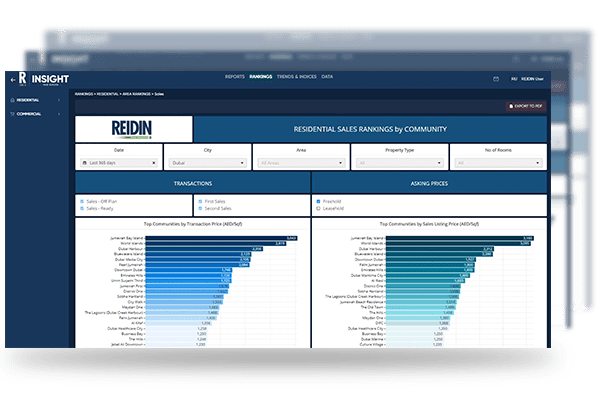Image resolution: width=615 pixels, height=418 pixels.
Task: Uncheck the Freehold checkbox
Action: pyautogui.click(x=318, y=201)
